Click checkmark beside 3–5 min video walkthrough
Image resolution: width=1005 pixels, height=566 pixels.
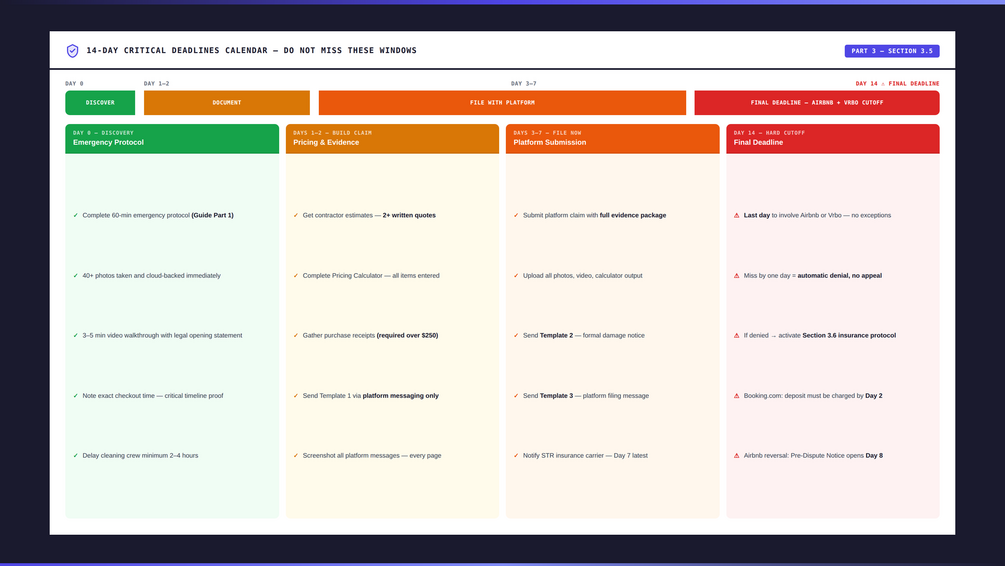coord(76,335)
